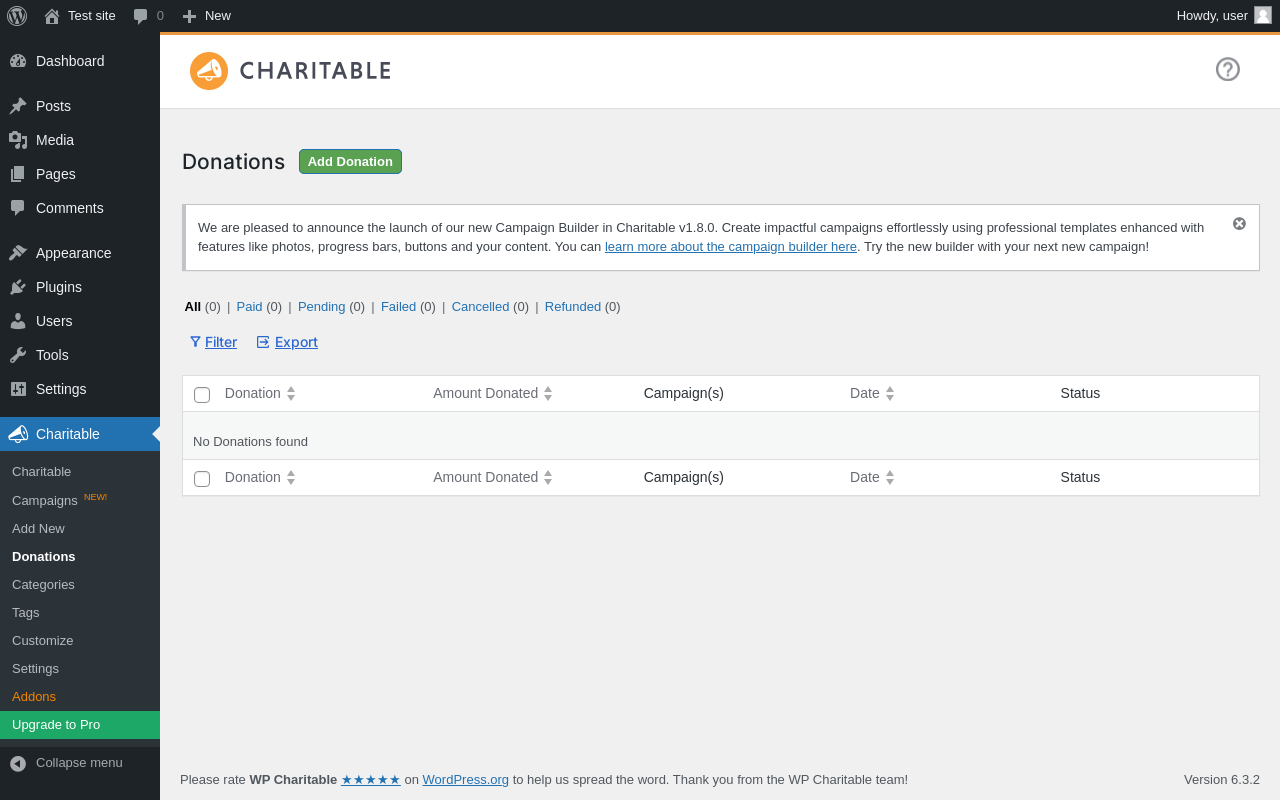Click the New plus icon in admin bar
Screen dimensions: 1280x800
189,16
